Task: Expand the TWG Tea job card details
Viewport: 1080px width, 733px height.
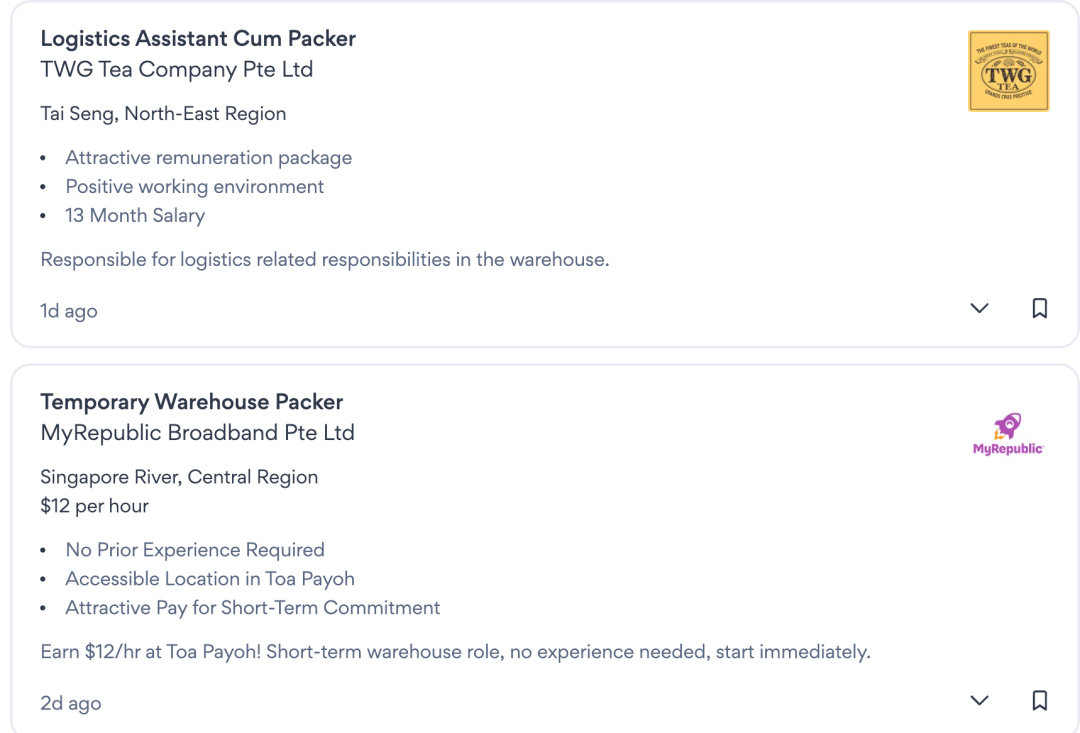Action: click(x=979, y=309)
